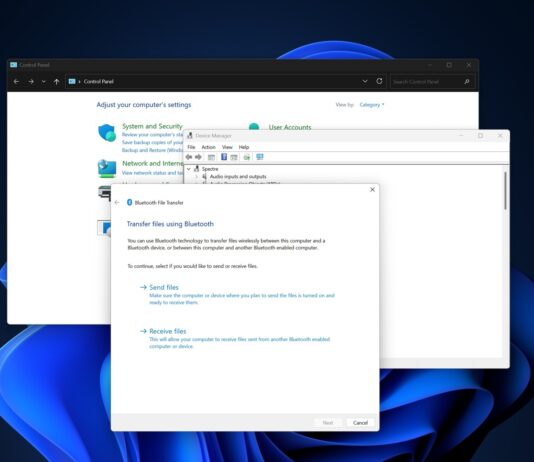Click 'Adjust your computer's settings' heading

click(x=144, y=105)
